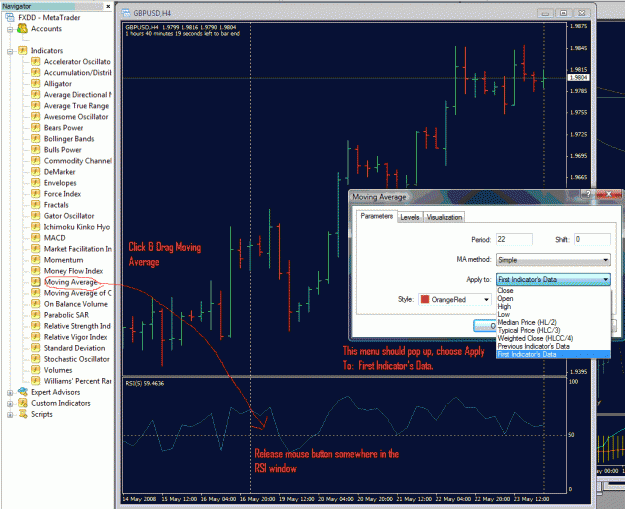Close the Navigator panel
The width and height of the screenshot is (625, 509).
click(108, 6)
